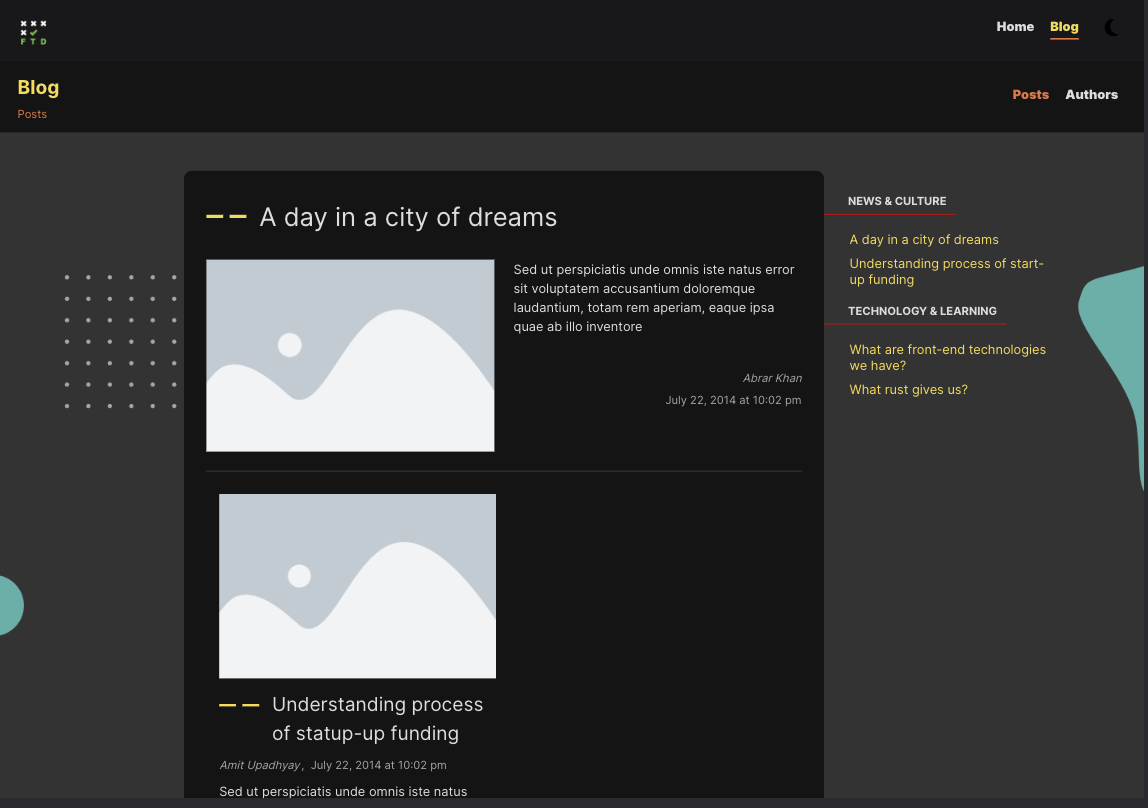Click author name Amit Upadhyay
The height and width of the screenshot is (808, 1148).
pos(260,765)
